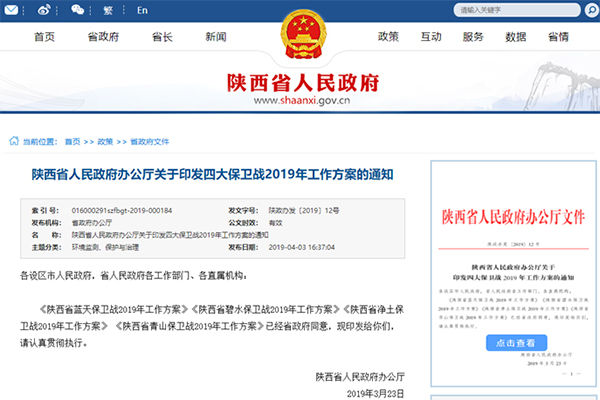Select 省长 in the navigation bar
The height and width of the screenshot is (400, 600).
(162, 37)
